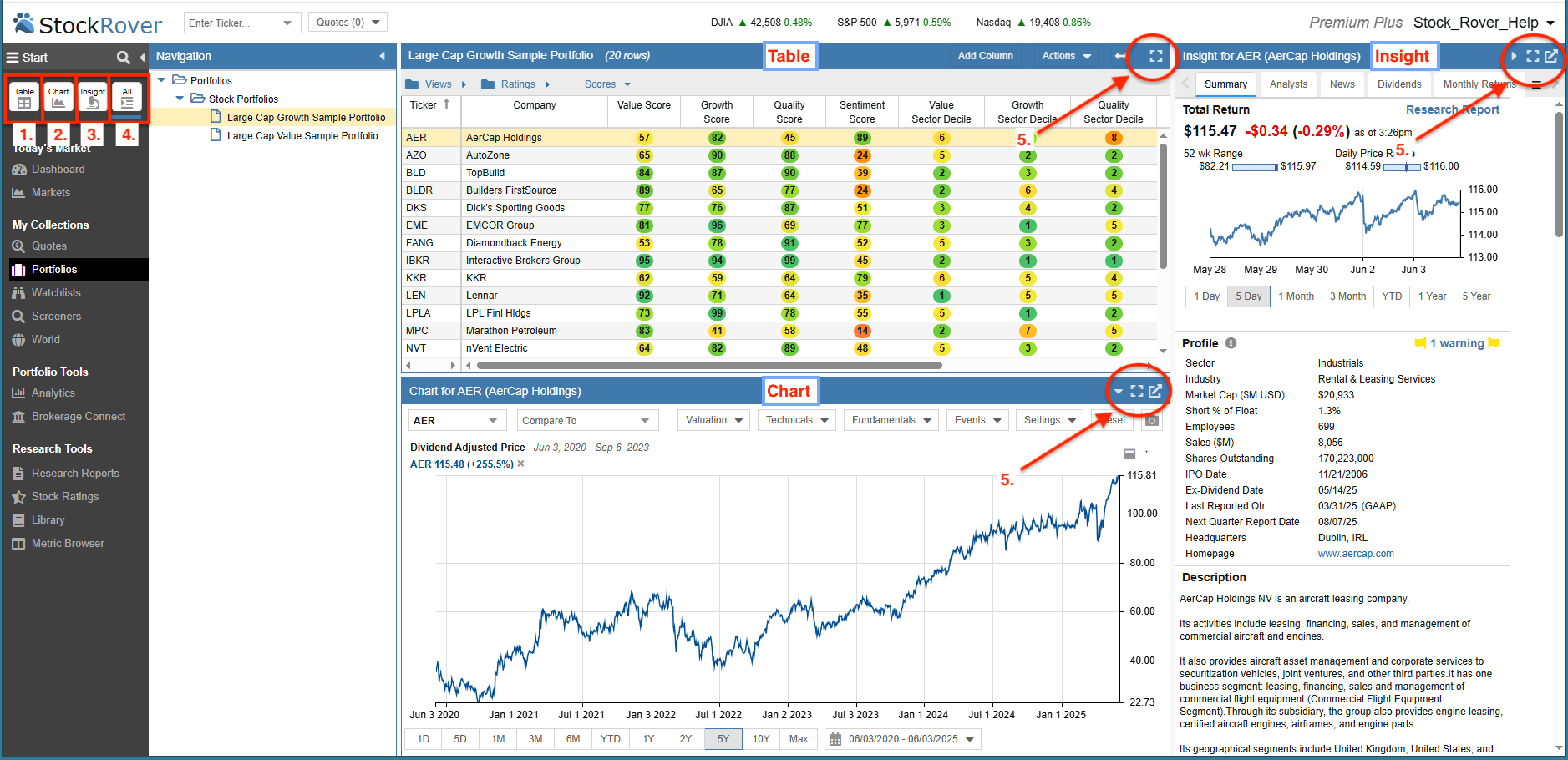1568x760 pixels.
Task: Maximize the Table panel
Action: pos(1156,56)
